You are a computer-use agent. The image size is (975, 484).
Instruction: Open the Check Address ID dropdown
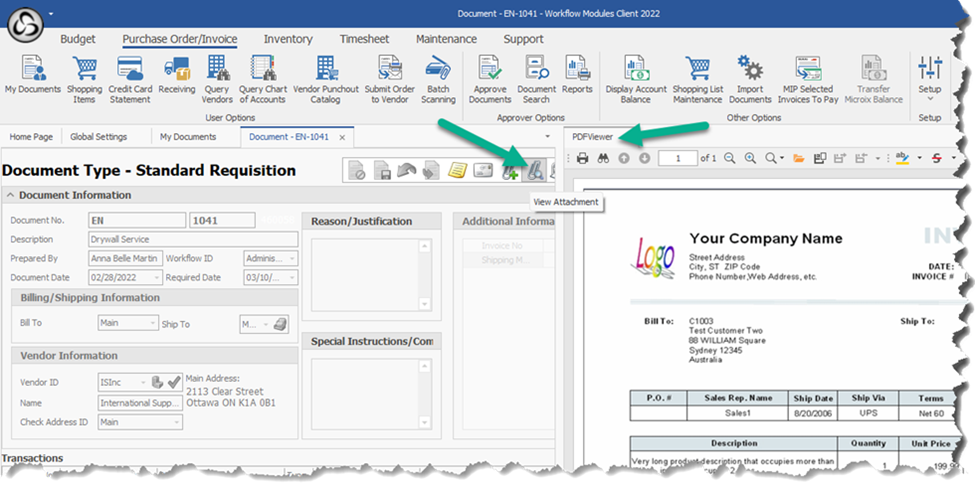pyautogui.click(x=176, y=422)
